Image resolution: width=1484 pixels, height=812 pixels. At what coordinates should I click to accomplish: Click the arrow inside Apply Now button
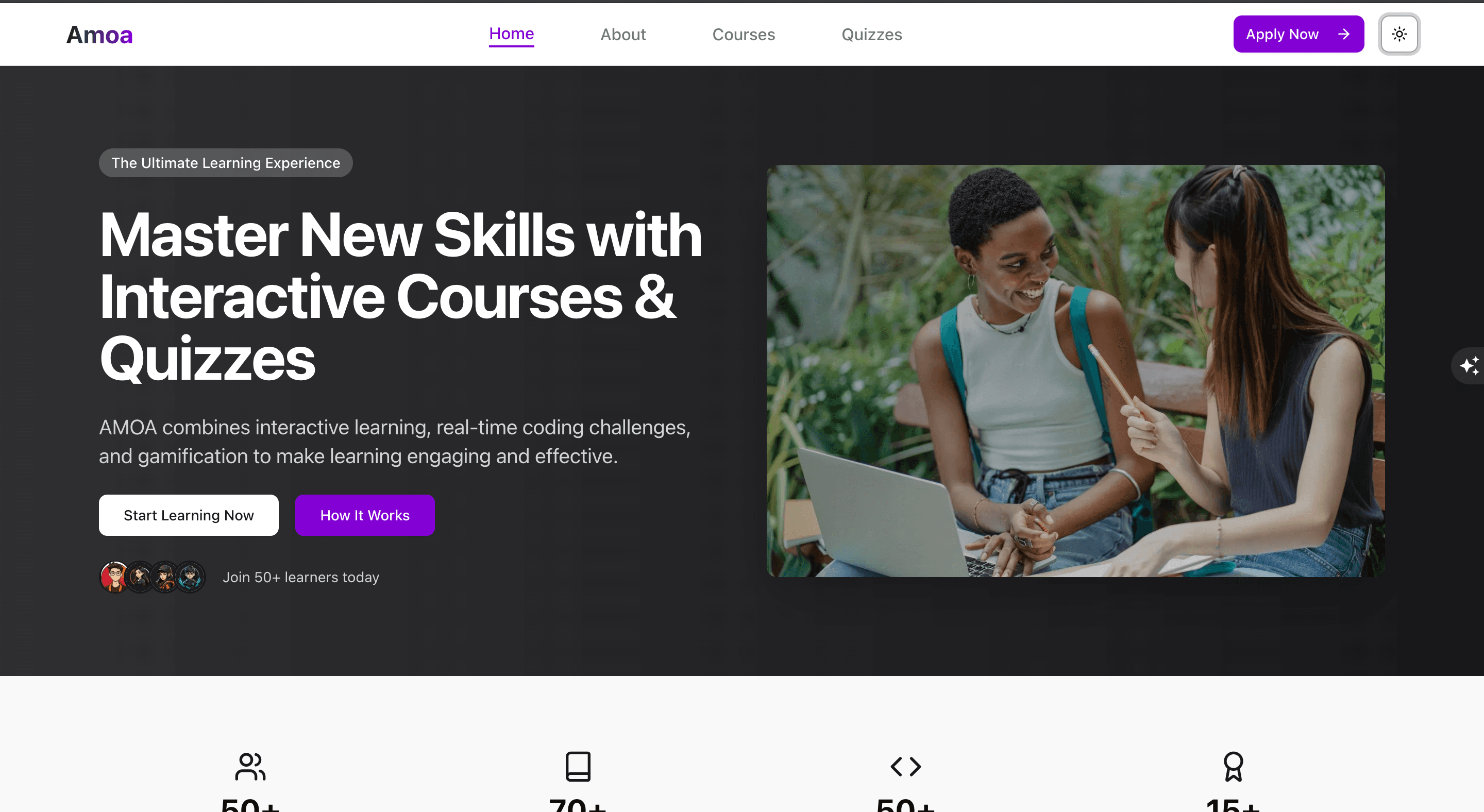(x=1343, y=34)
